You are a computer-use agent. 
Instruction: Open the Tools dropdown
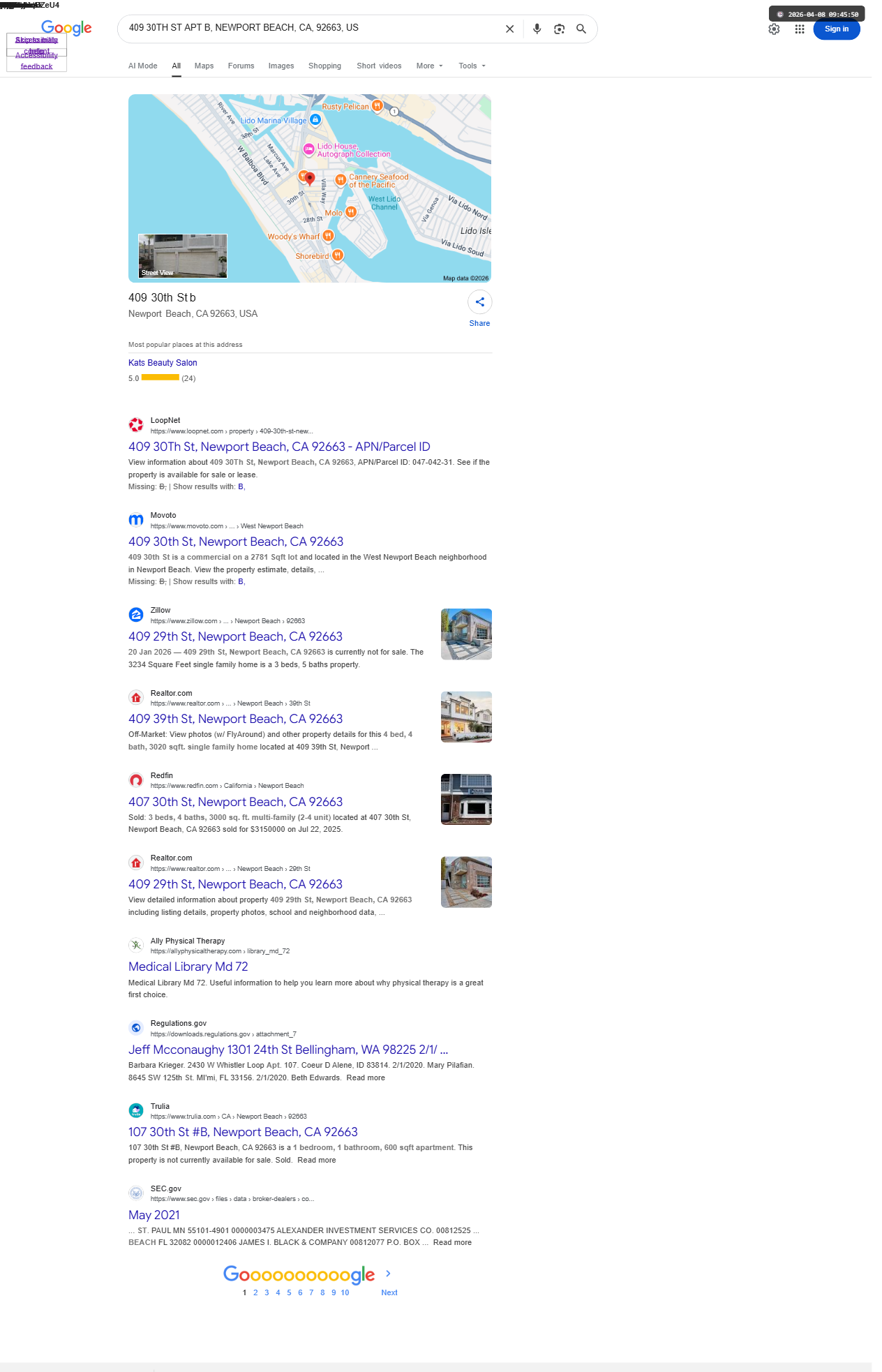pyautogui.click(x=472, y=66)
